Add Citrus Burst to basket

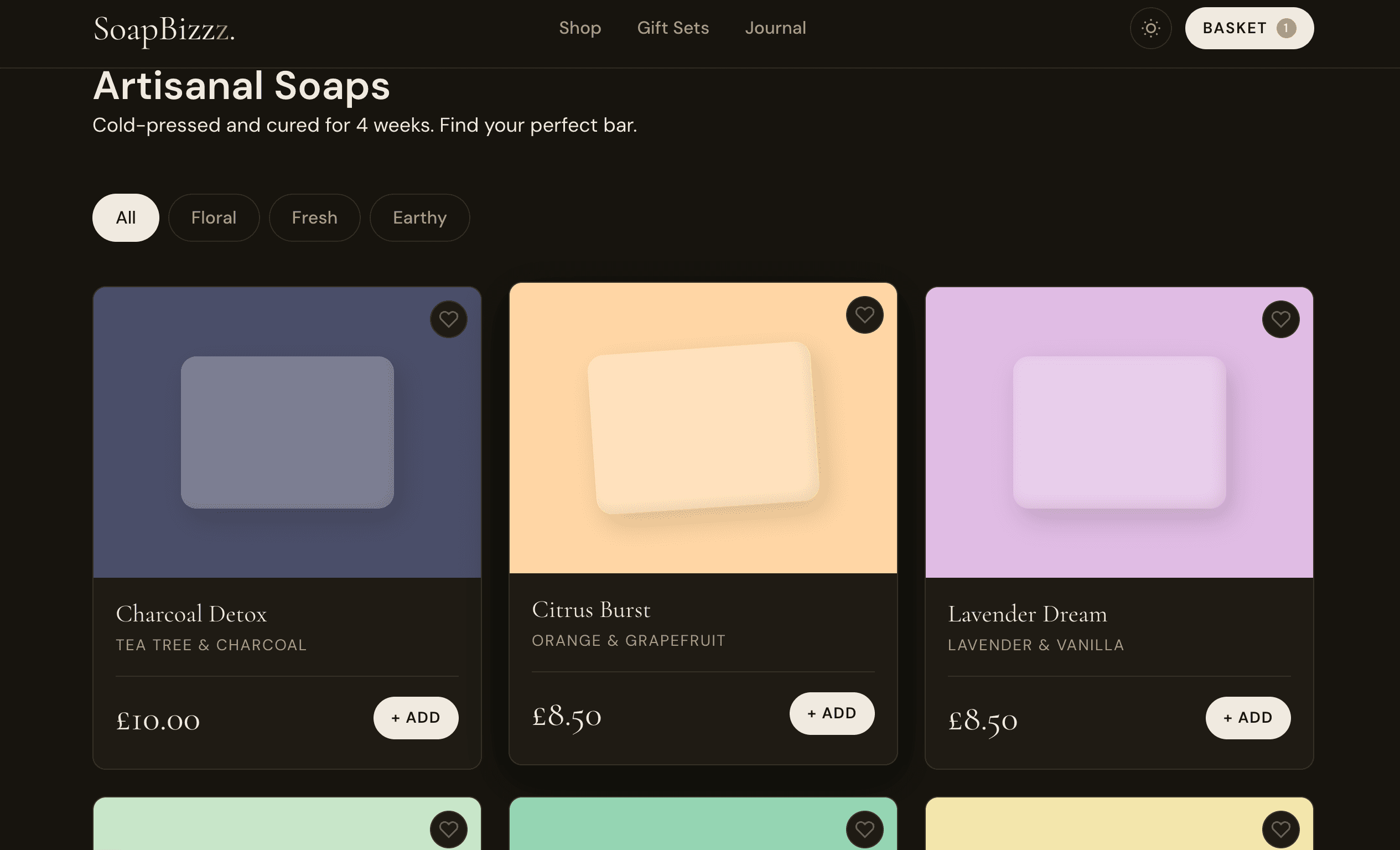[x=831, y=713]
